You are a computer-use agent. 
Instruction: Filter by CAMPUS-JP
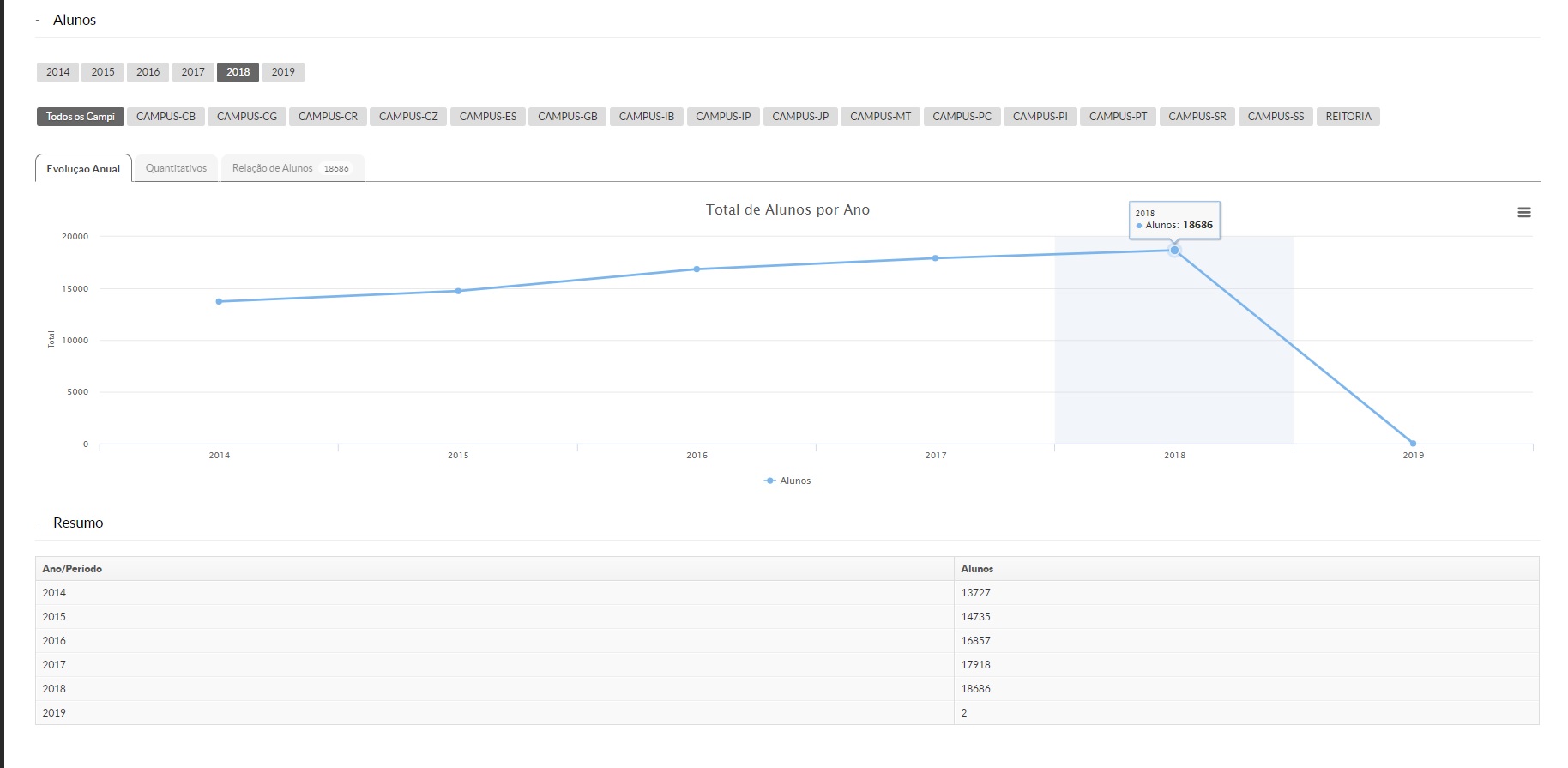[799, 117]
